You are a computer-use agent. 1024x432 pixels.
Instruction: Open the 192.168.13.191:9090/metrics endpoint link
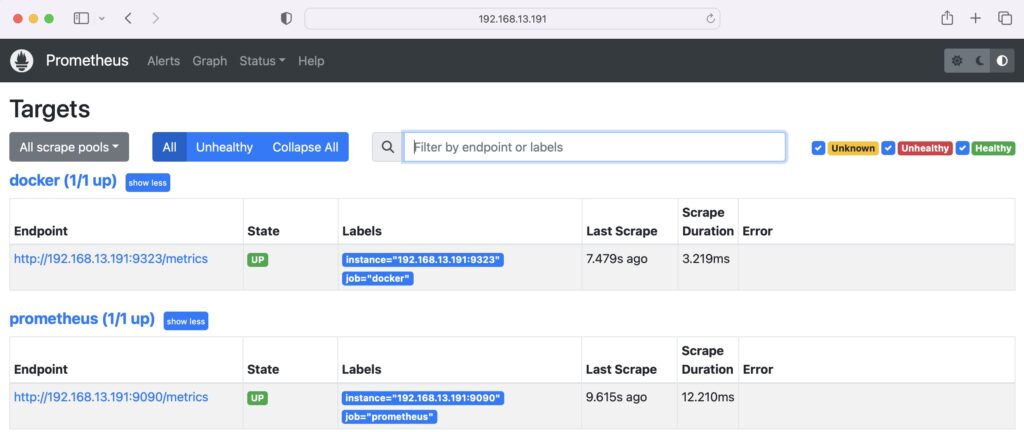coord(111,397)
